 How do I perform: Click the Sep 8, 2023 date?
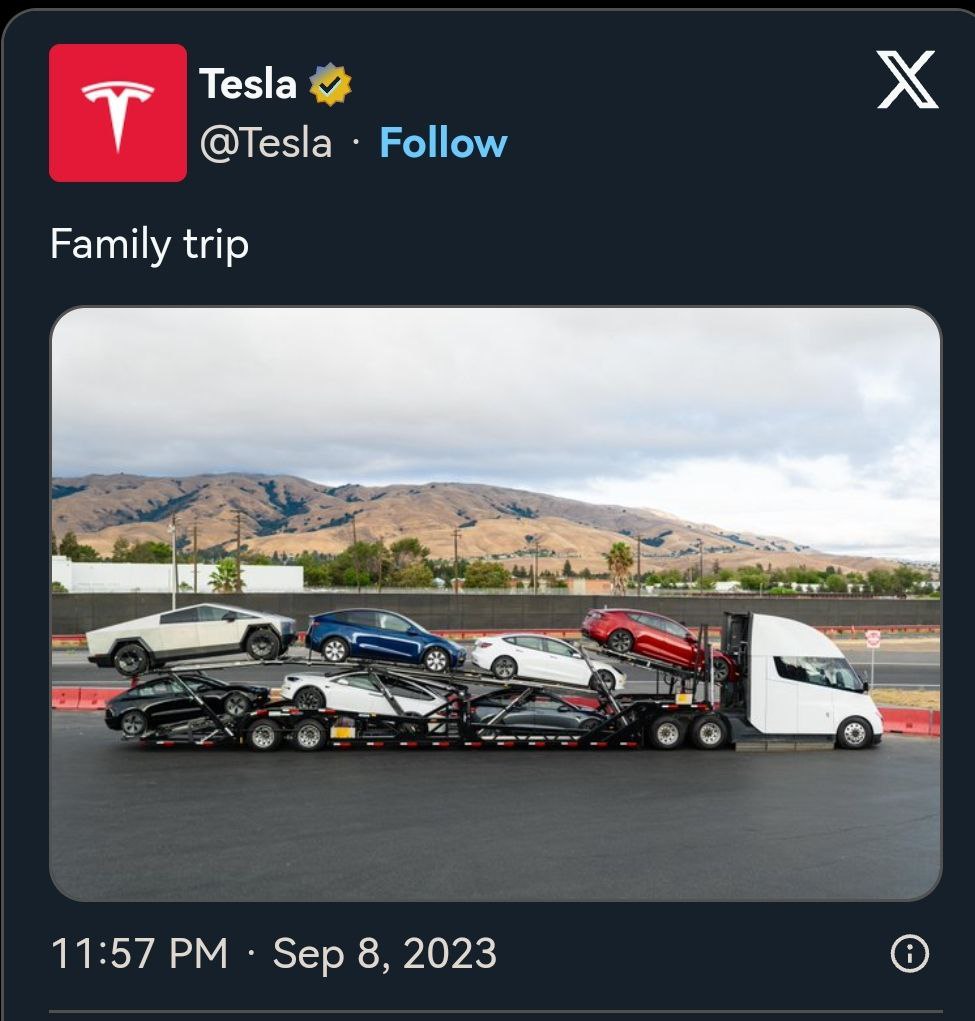(x=384, y=954)
